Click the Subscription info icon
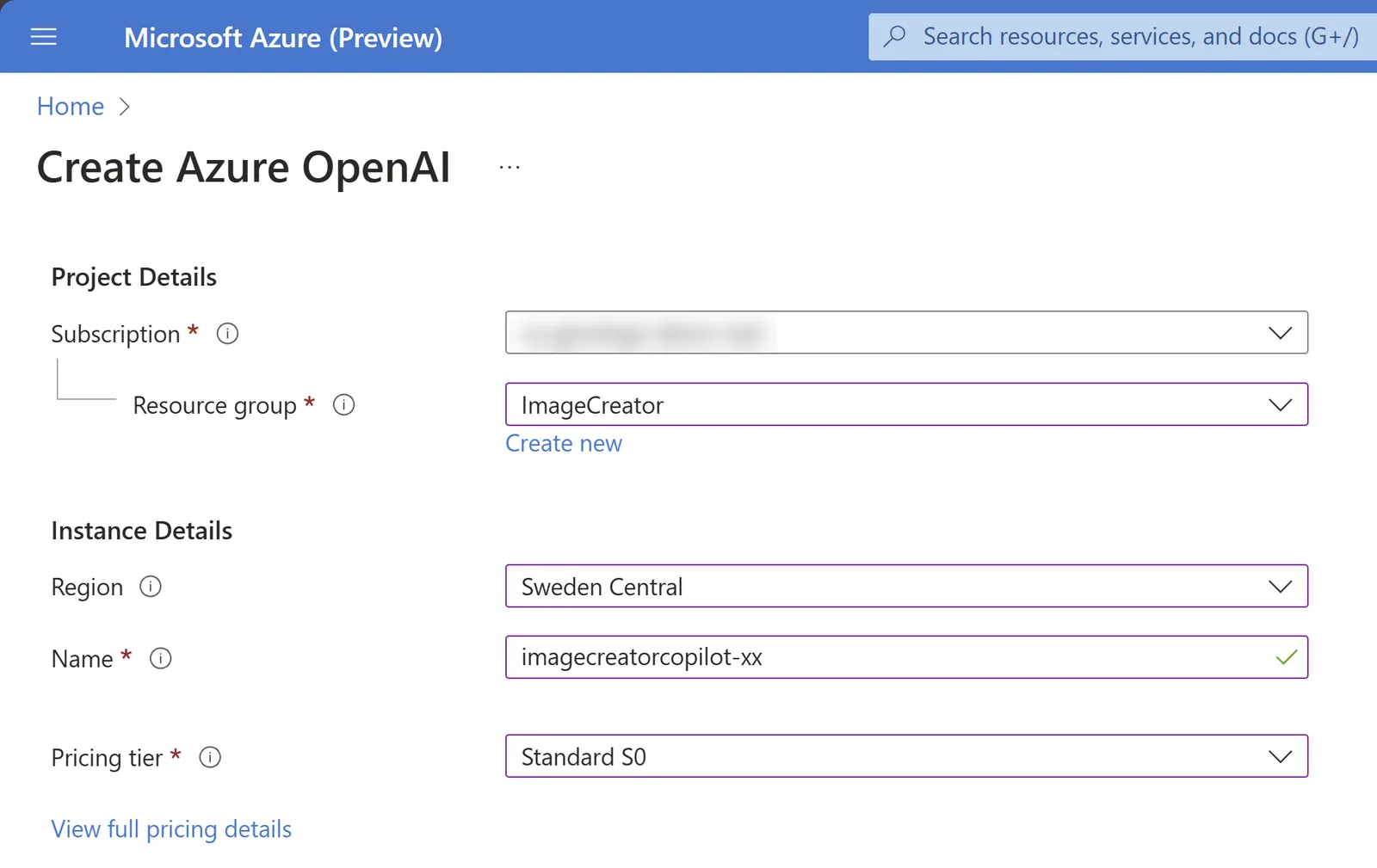Image resolution: width=1377 pixels, height=868 pixels. pyautogui.click(x=227, y=334)
